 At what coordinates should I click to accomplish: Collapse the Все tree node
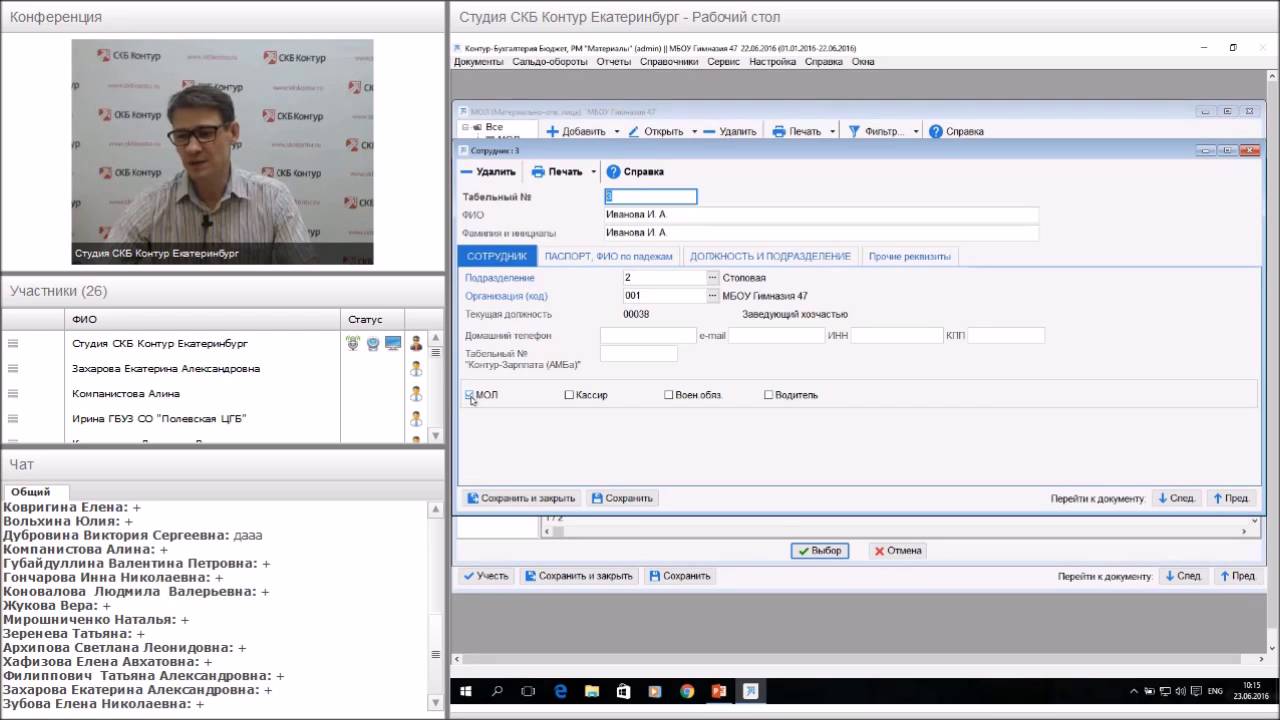point(465,127)
